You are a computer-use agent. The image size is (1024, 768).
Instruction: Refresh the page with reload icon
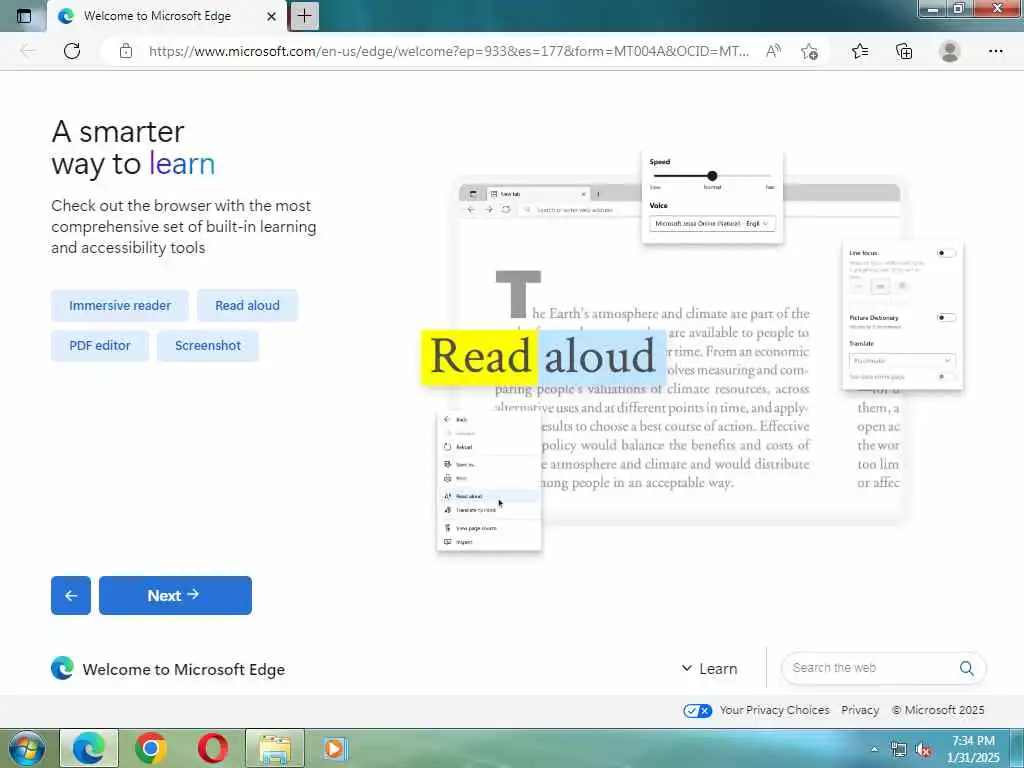(72, 51)
